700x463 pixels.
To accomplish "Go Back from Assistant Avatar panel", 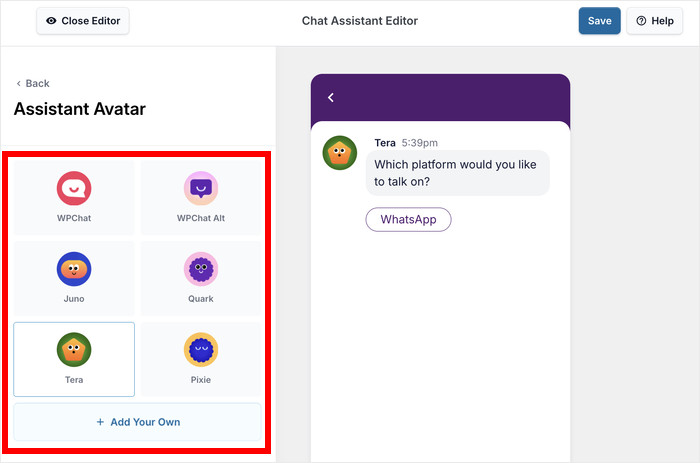I will pyautogui.click(x=32, y=84).
